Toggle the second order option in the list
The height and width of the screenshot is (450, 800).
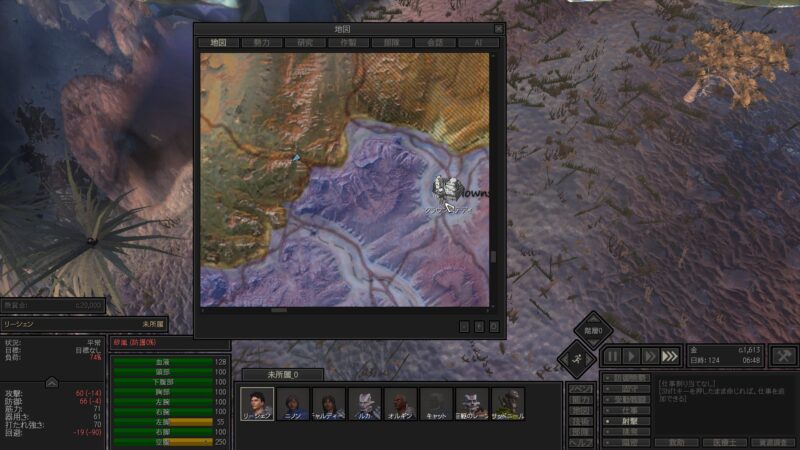(x=626, y=389)
